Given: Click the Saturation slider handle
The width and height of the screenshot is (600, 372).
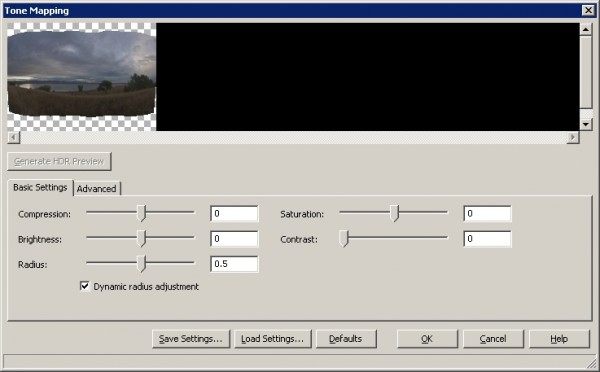Looking at the screenshot, I should pyautogui.click(x=395, y=213).
